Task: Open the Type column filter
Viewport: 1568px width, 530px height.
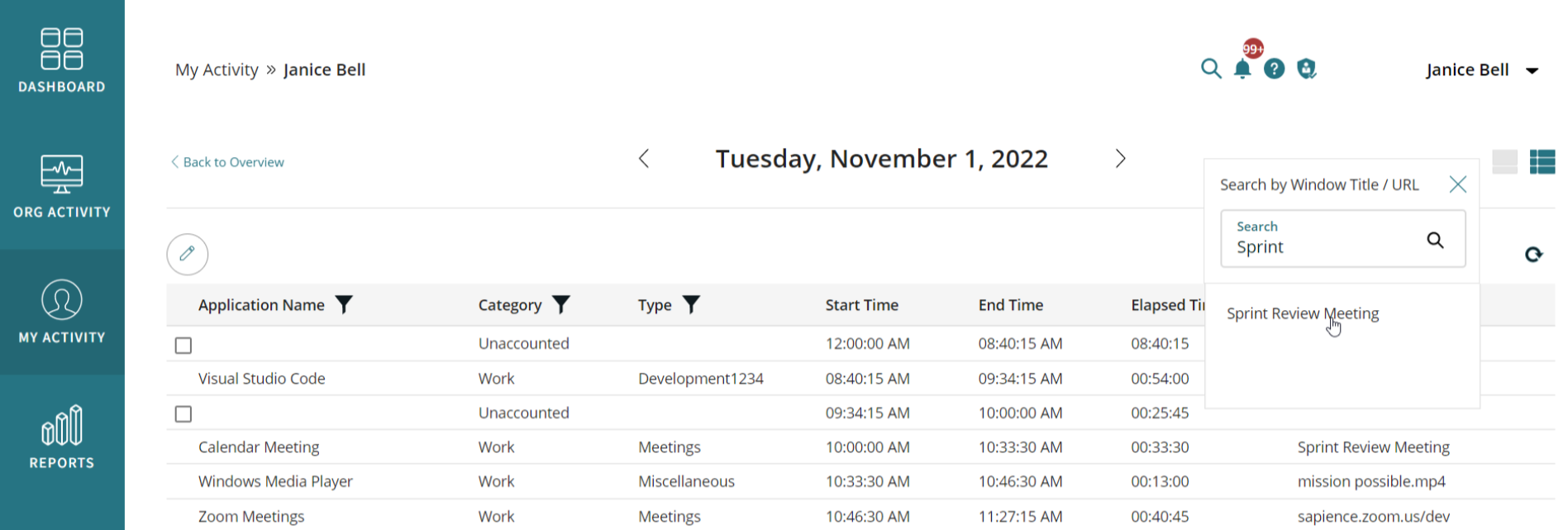Action: [691, 305]
